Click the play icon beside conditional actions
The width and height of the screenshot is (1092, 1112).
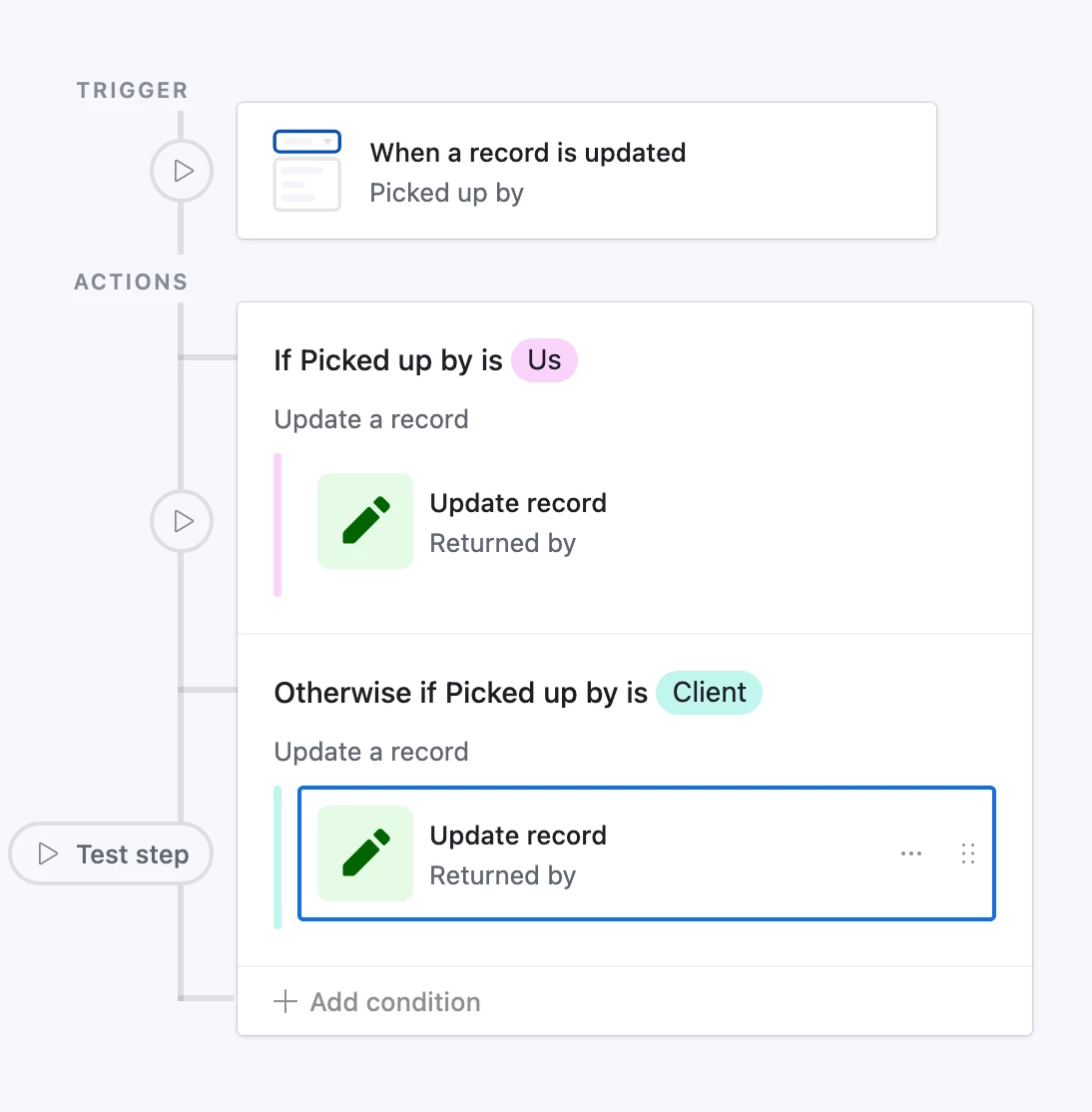(x=182, y=521)
